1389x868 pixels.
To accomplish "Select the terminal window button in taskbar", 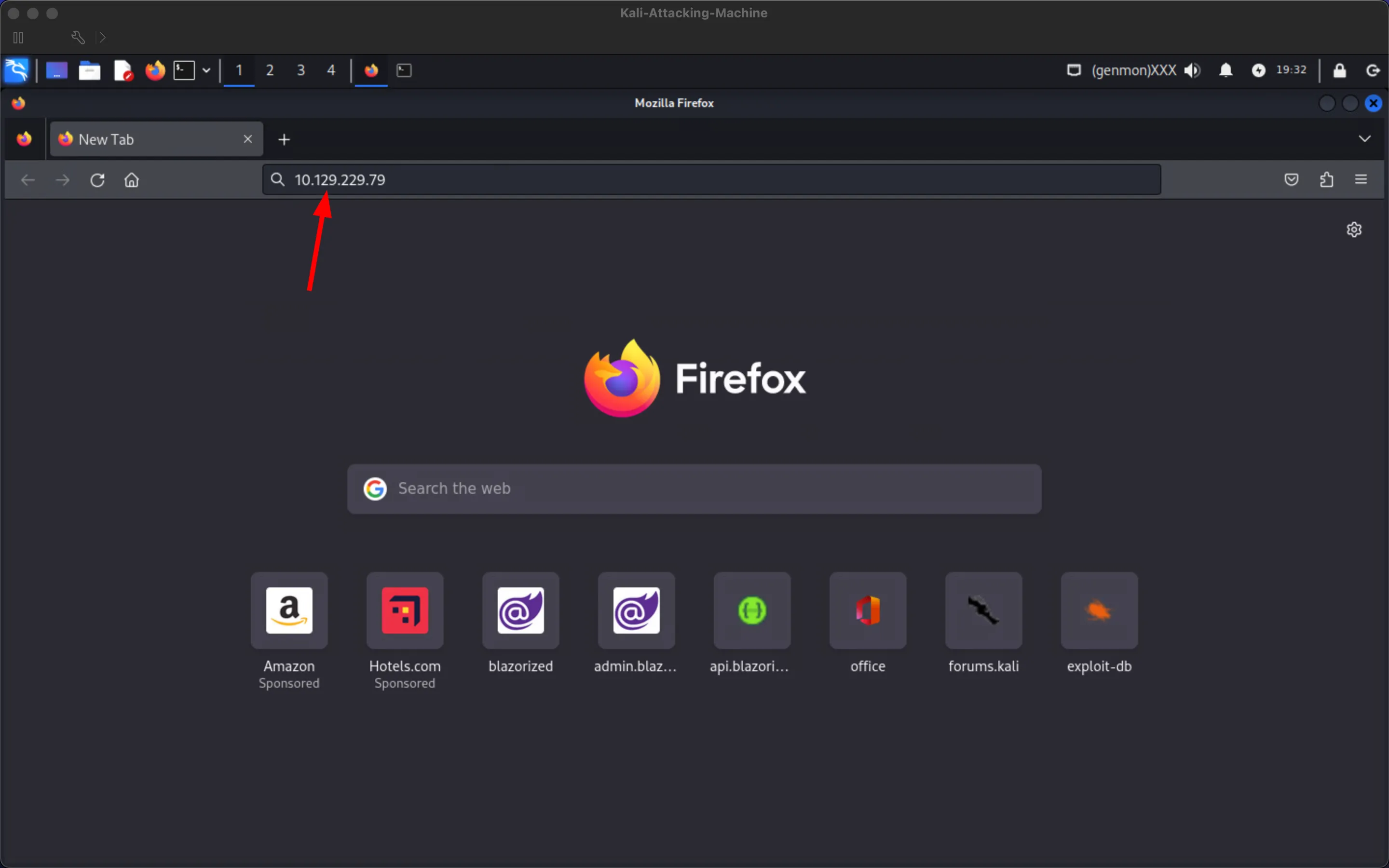I will coord(404,70).
